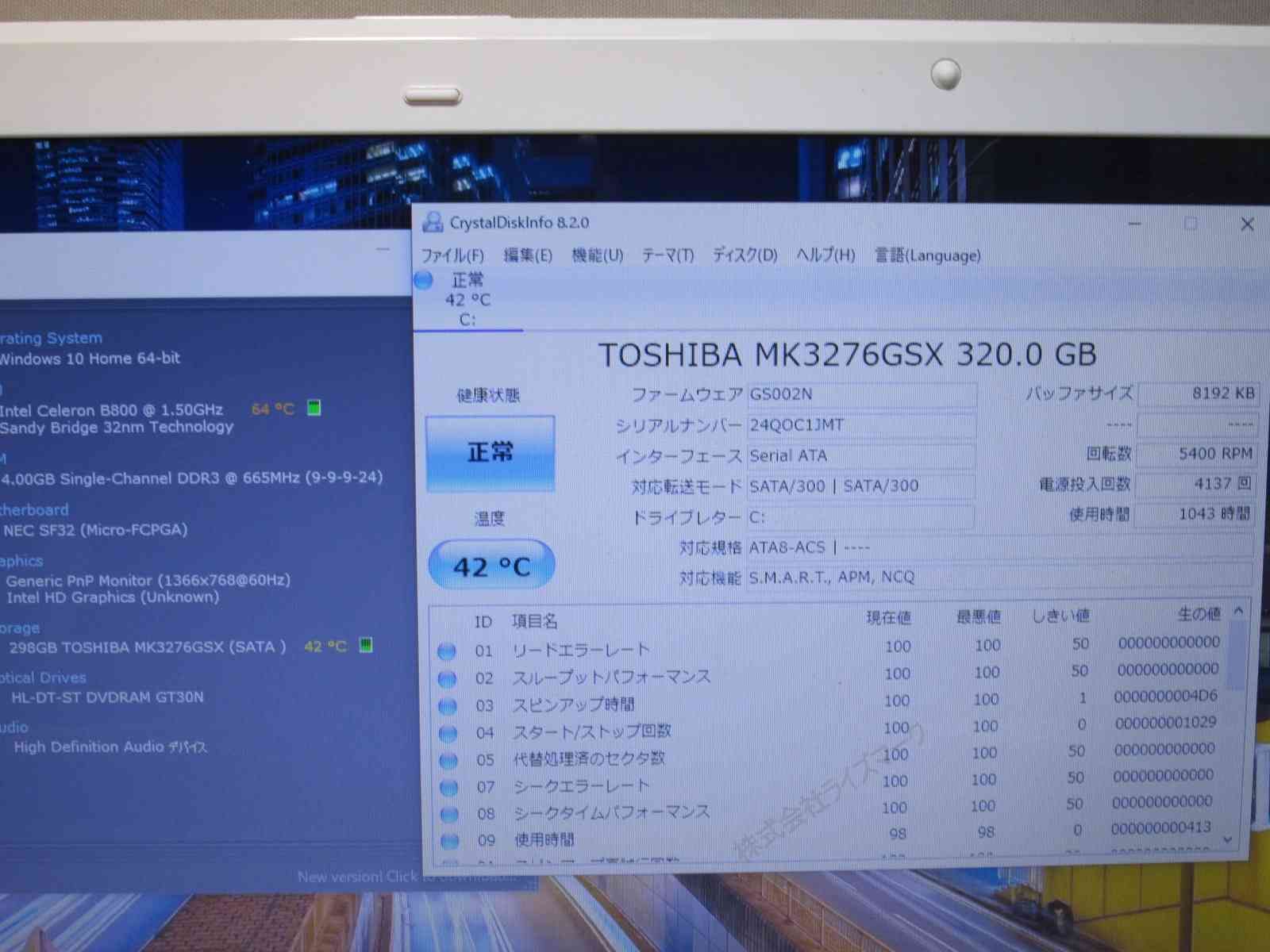Click the blue dot beside the 使用時間 attribute
The width and height of the screenshot is (1270, 952).
tap(448, 839)
